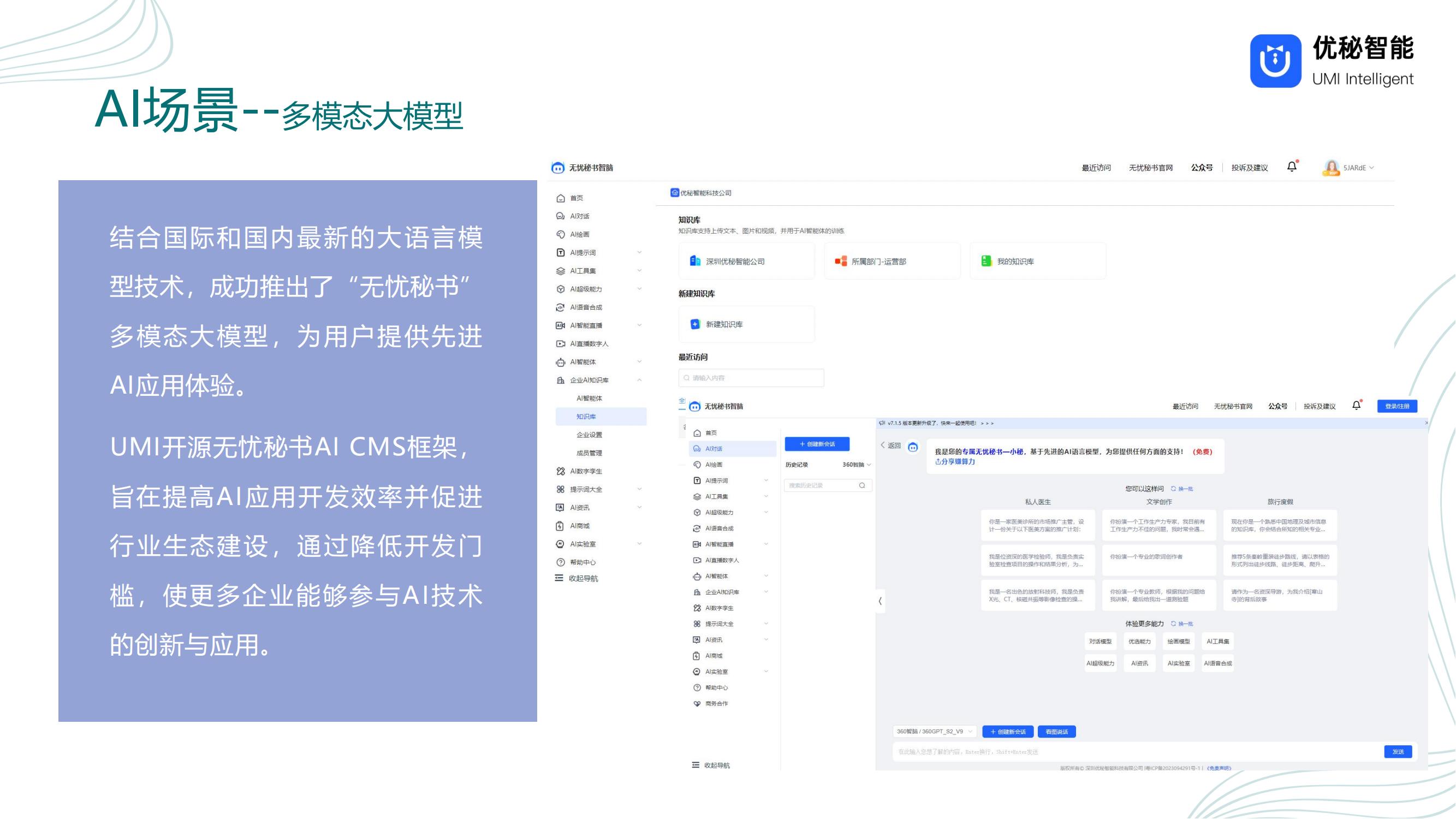Open the AI对话 chat icon in left sidebar

[560, 216]
